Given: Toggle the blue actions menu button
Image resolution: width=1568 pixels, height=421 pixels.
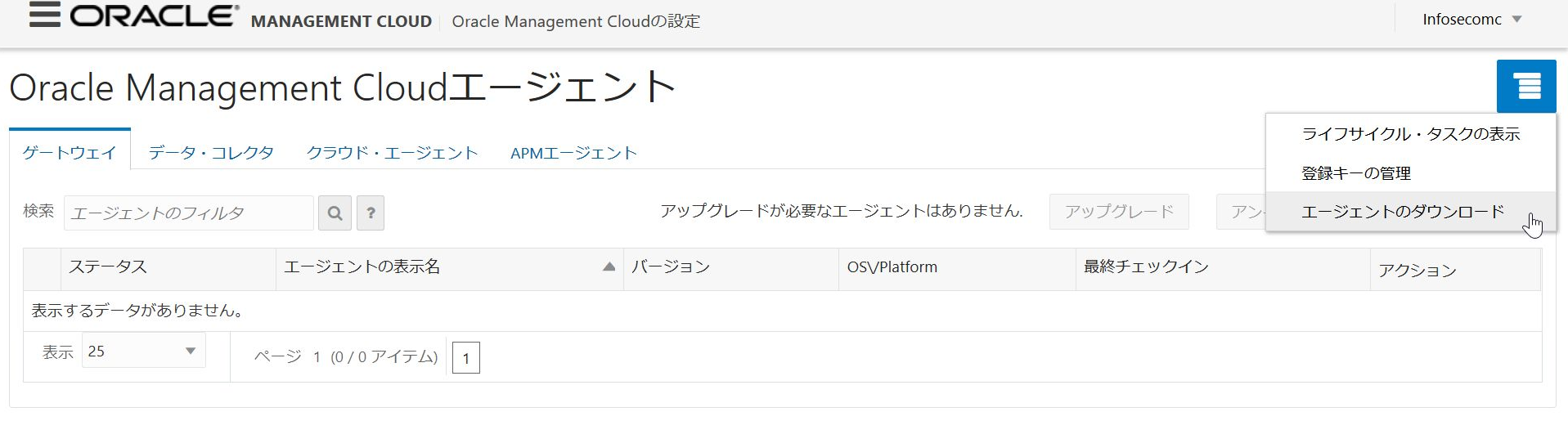Looking at the screenshot, I should pos(1526,86).
